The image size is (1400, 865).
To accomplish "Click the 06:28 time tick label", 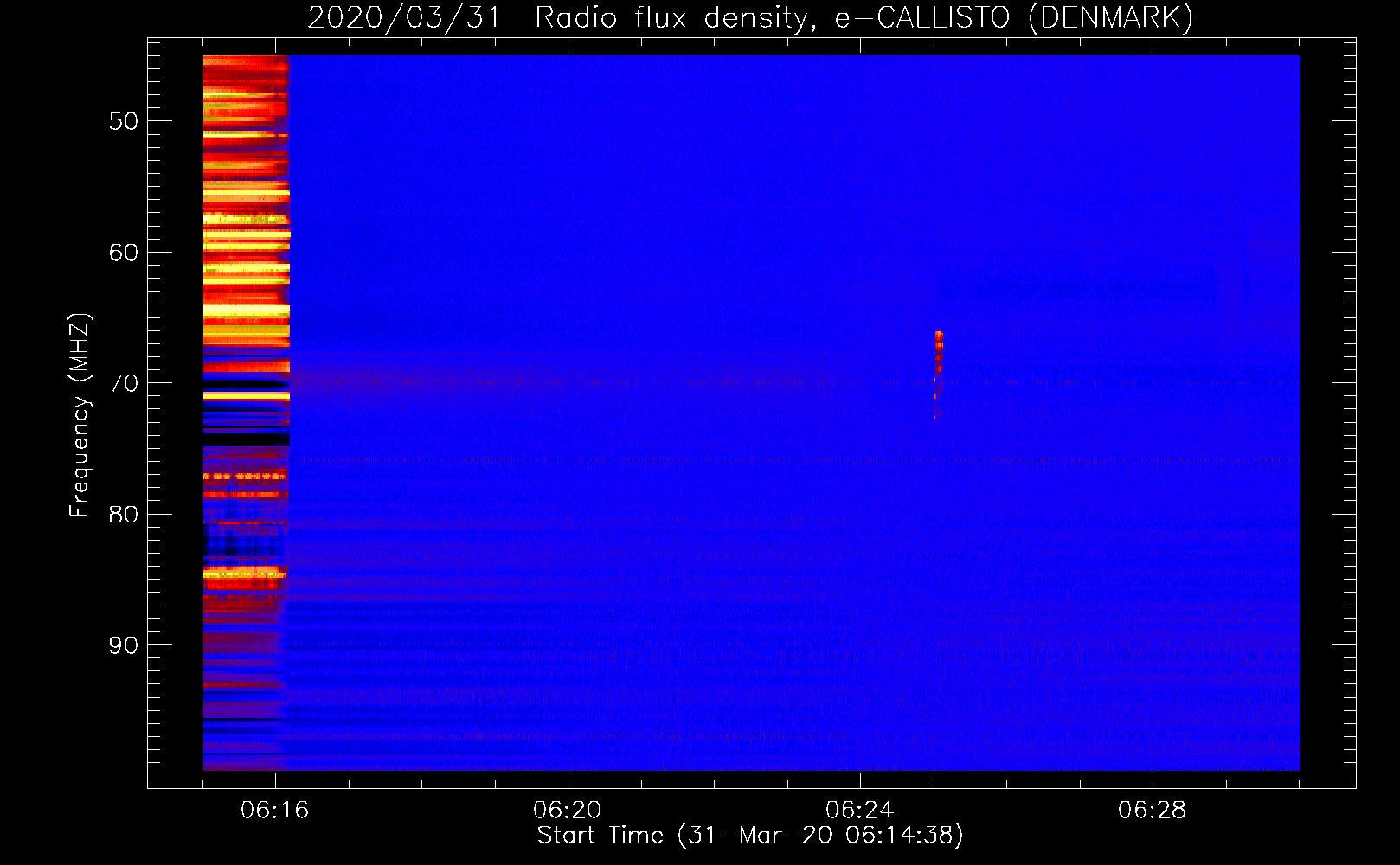I will 1153,811.
